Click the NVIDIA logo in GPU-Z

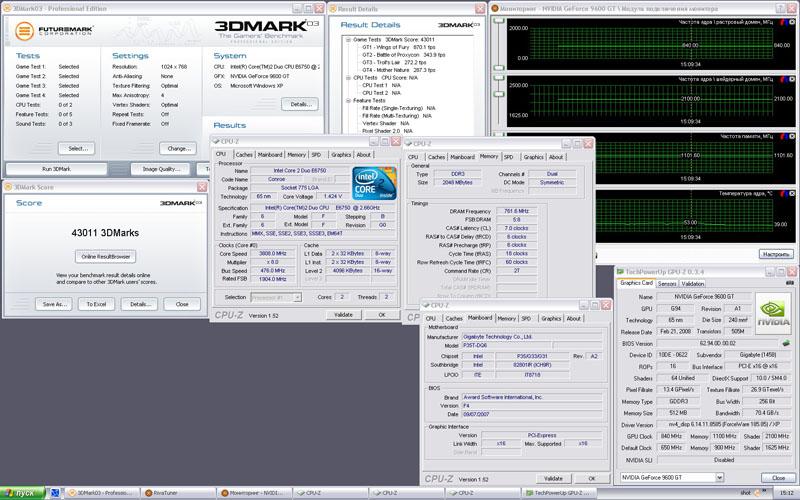point(773,313)
